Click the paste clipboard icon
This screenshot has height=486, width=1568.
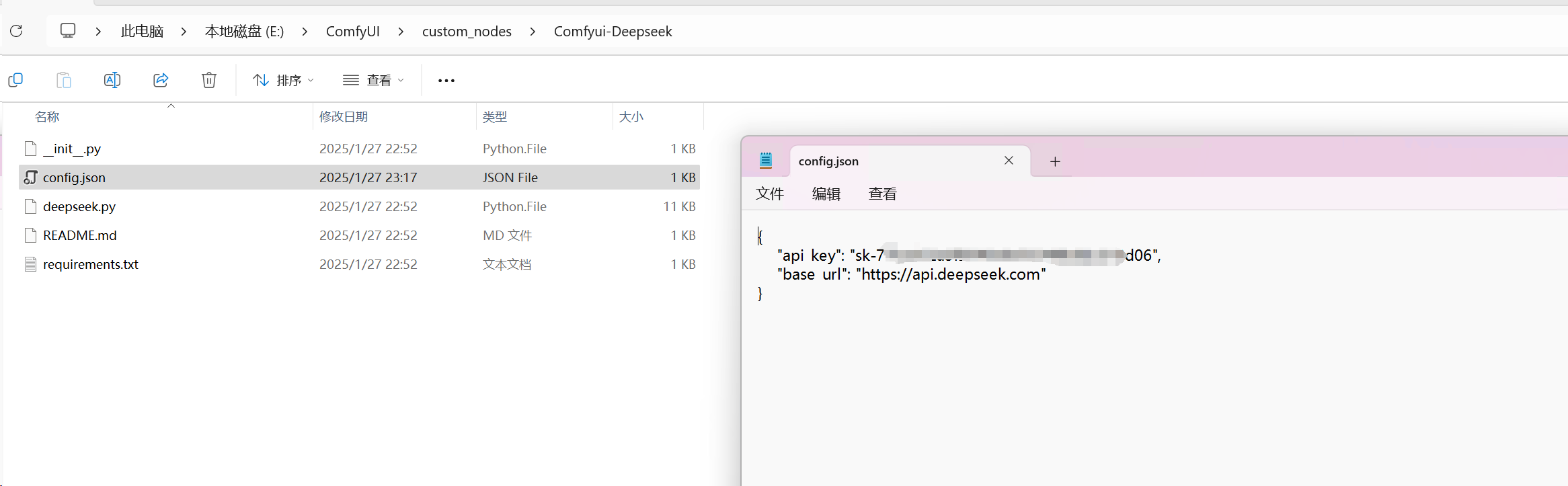[x=64, y=80]
